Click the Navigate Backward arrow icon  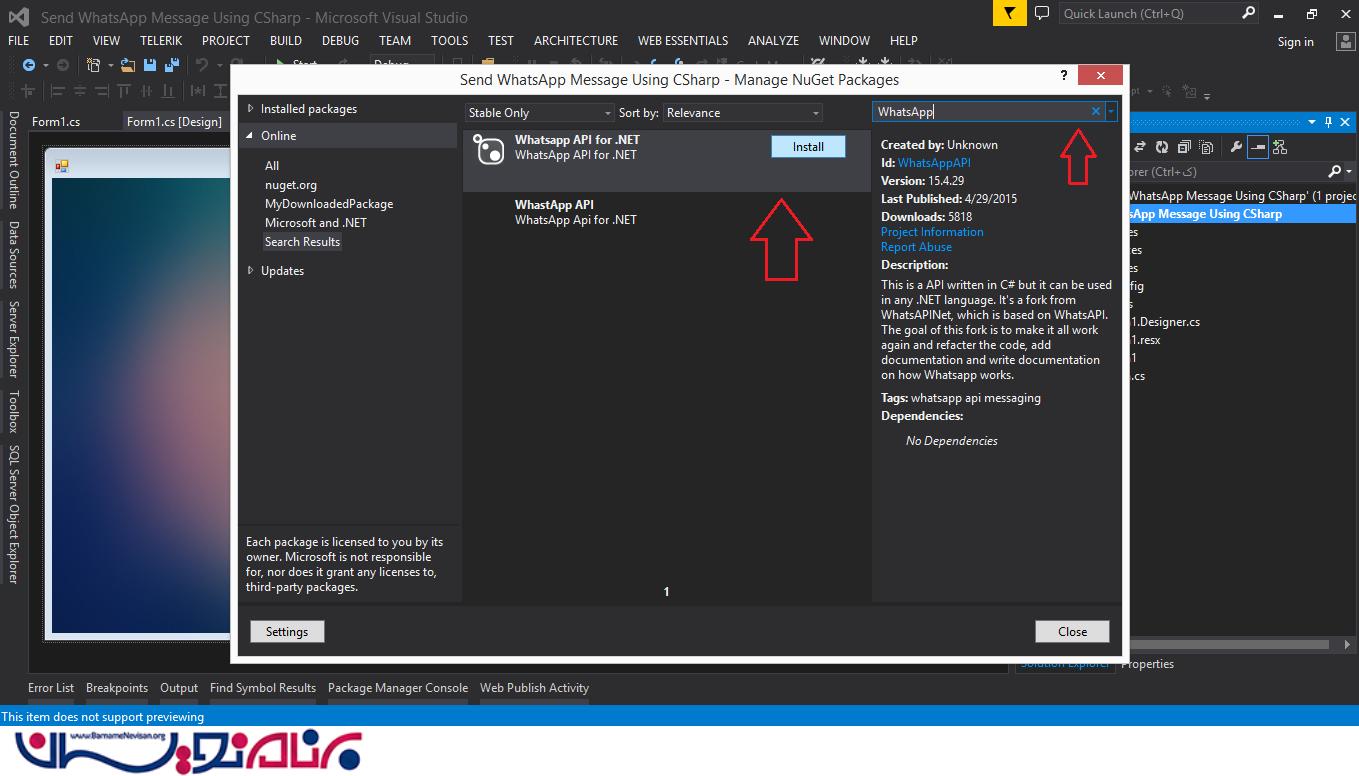pos(28,65)
